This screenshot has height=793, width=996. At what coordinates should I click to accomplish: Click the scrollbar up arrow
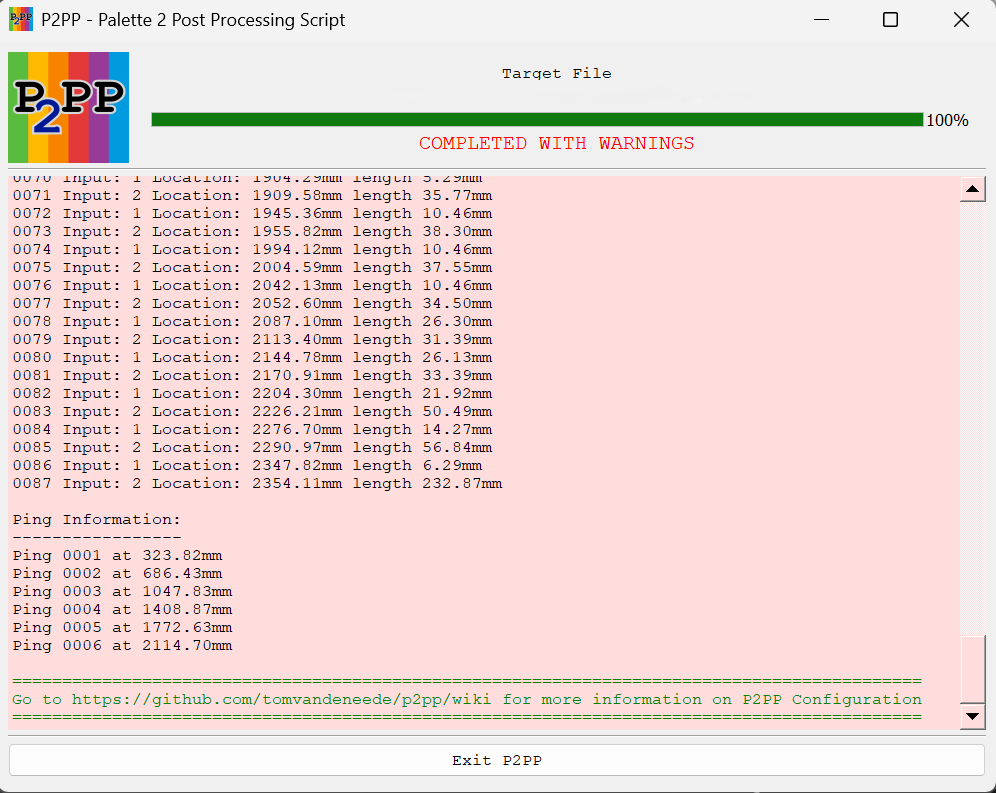click(972, 188)
